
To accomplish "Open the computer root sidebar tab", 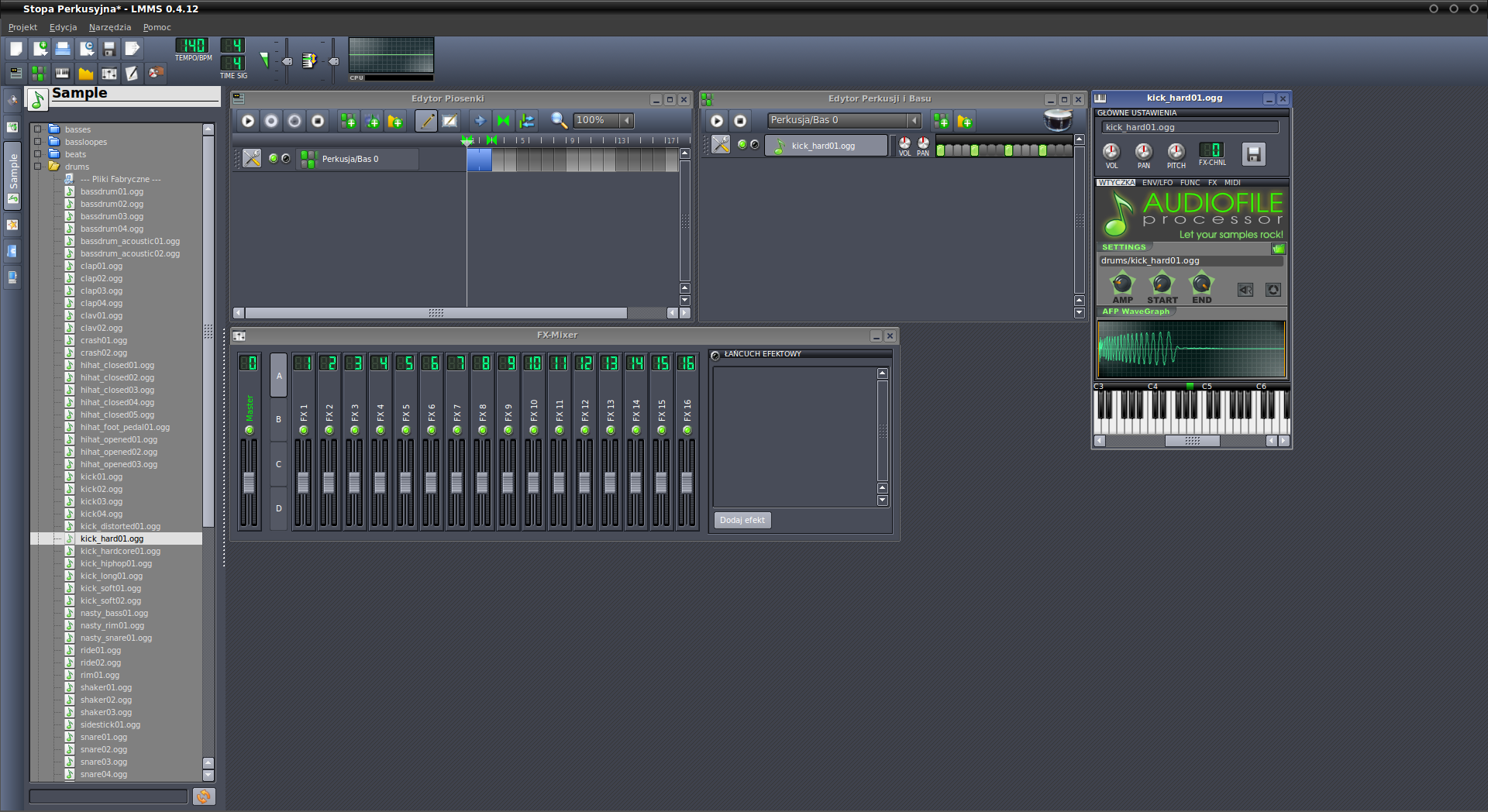I will (12, 277).
